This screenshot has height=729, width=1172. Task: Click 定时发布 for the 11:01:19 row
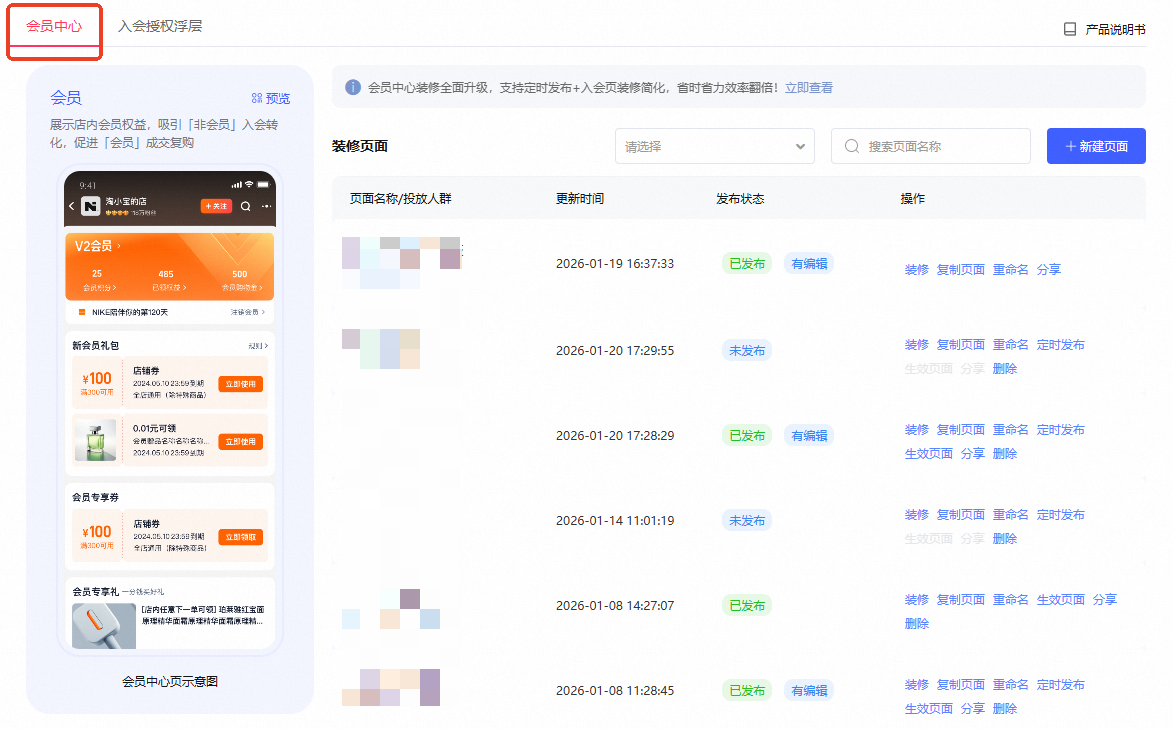point(1061,515)
